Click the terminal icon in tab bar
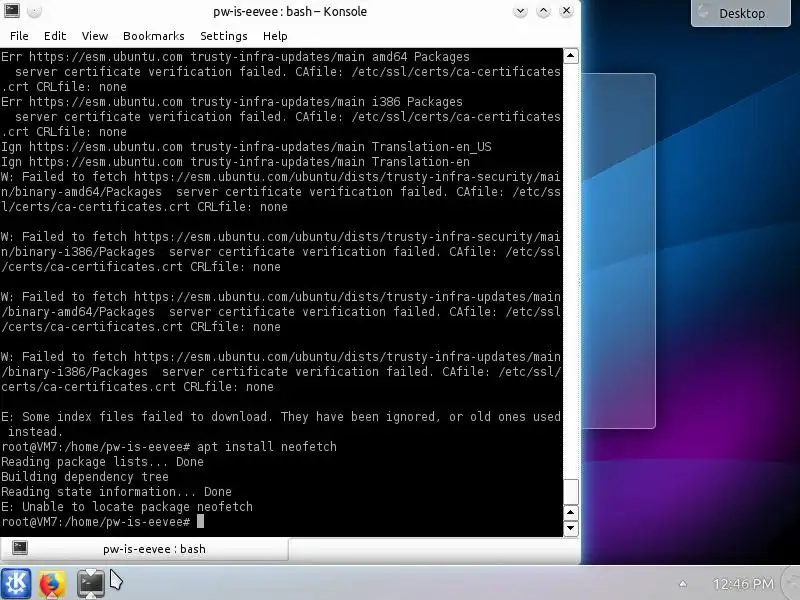The image size is (800, 600). click(x=20, y=548)
